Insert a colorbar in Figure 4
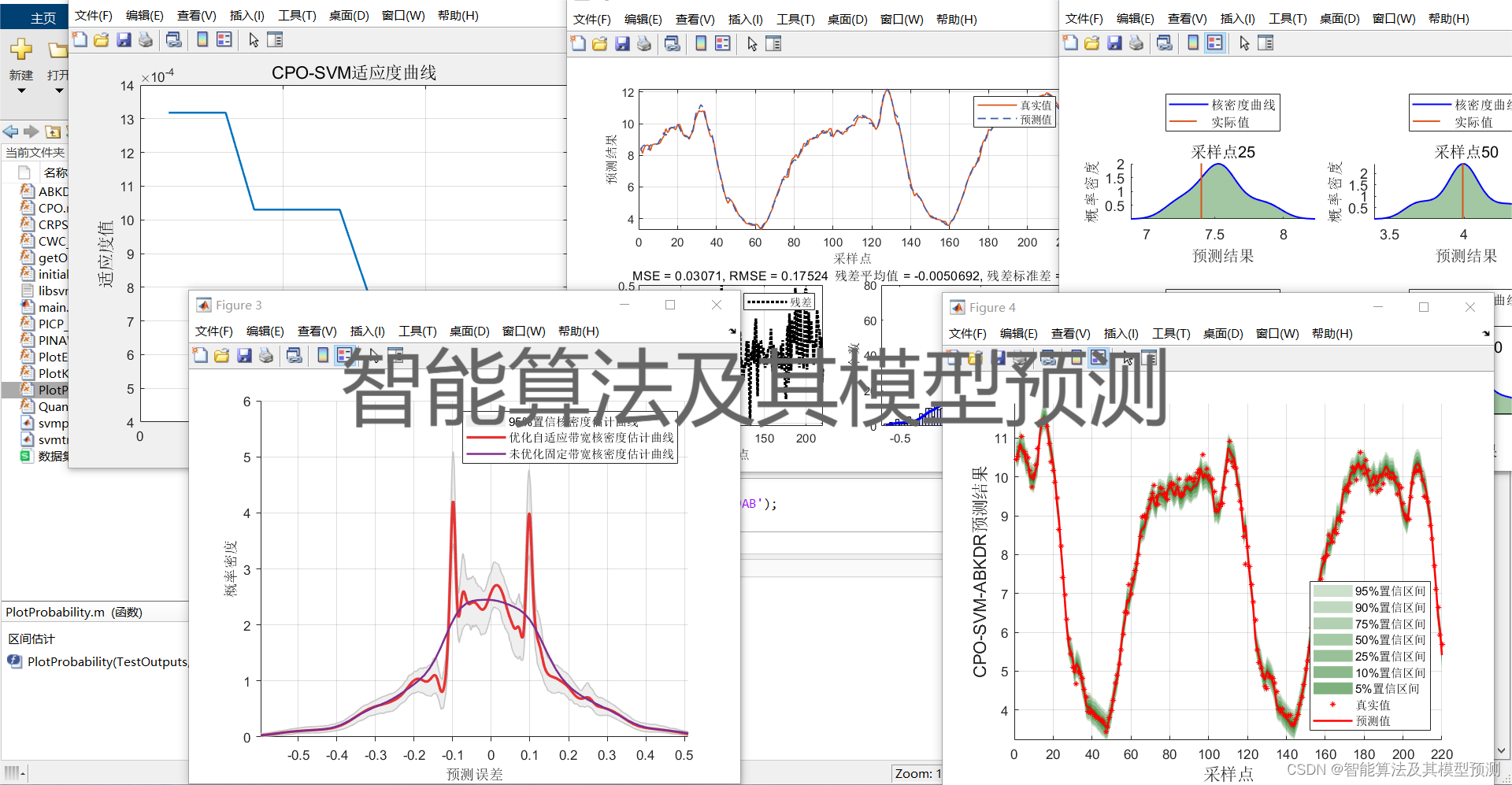The width and height of the screenshot is (1512, 785). [x=1075, y=357]
